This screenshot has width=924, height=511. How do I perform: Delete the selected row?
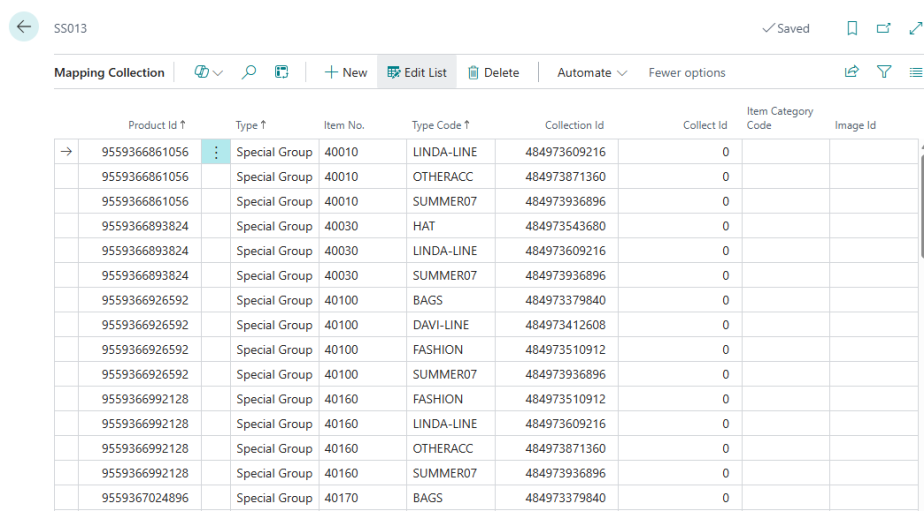pos(493,72)
